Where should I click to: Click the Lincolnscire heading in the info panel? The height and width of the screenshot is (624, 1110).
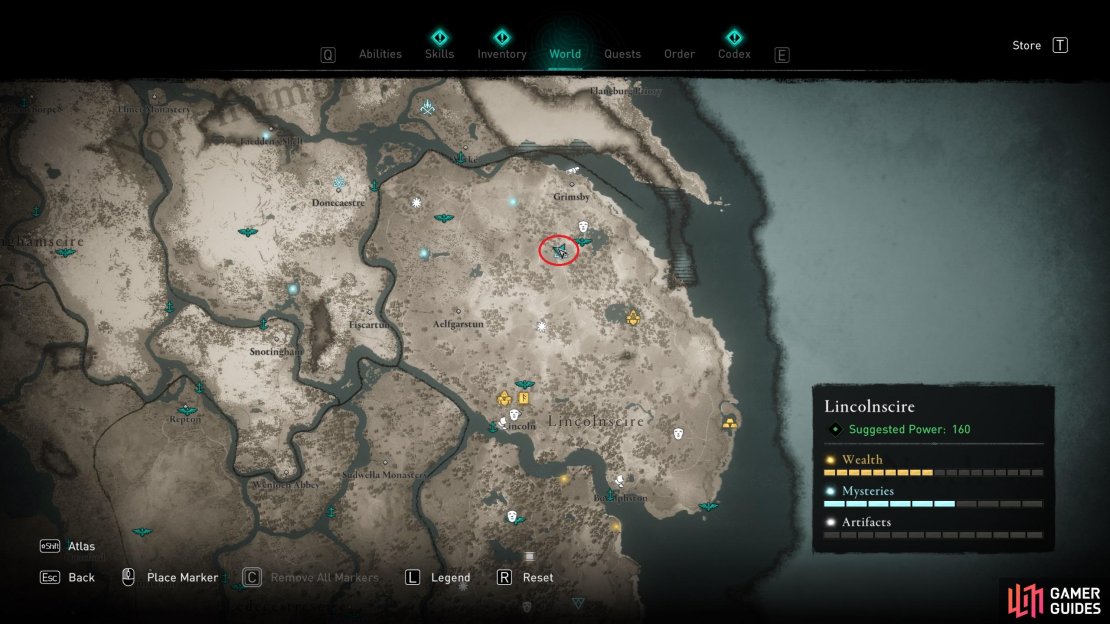(869, 406)
